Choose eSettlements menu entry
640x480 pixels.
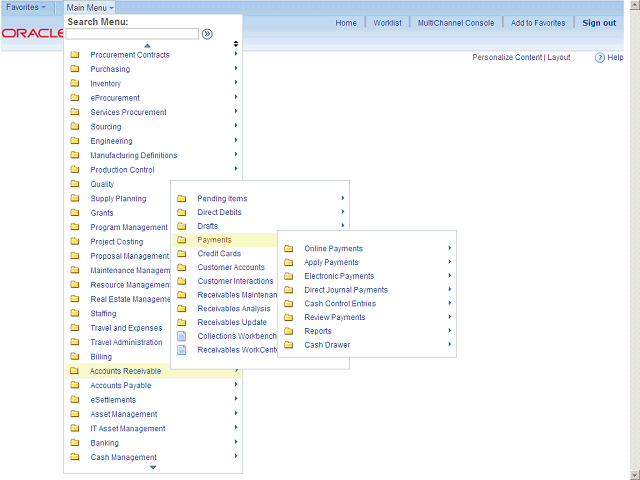113,400
